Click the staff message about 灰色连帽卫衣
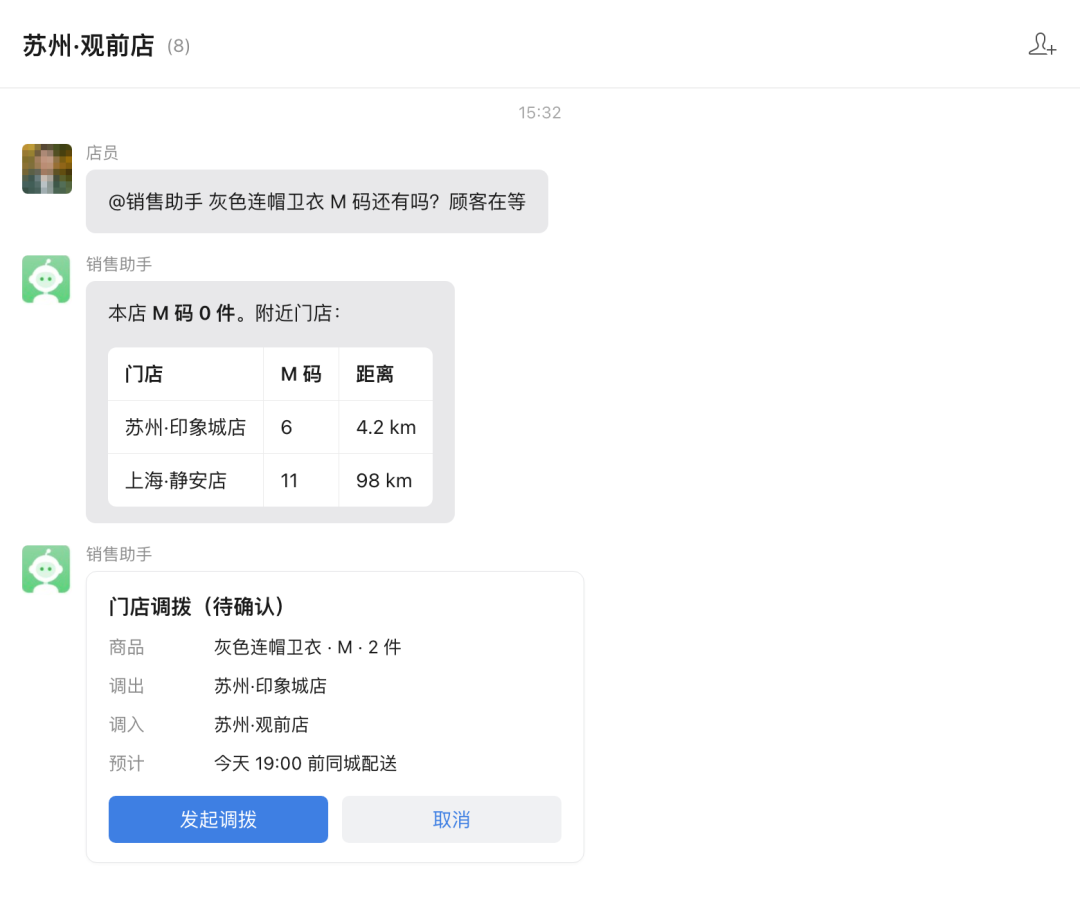 tap(317, 201)
